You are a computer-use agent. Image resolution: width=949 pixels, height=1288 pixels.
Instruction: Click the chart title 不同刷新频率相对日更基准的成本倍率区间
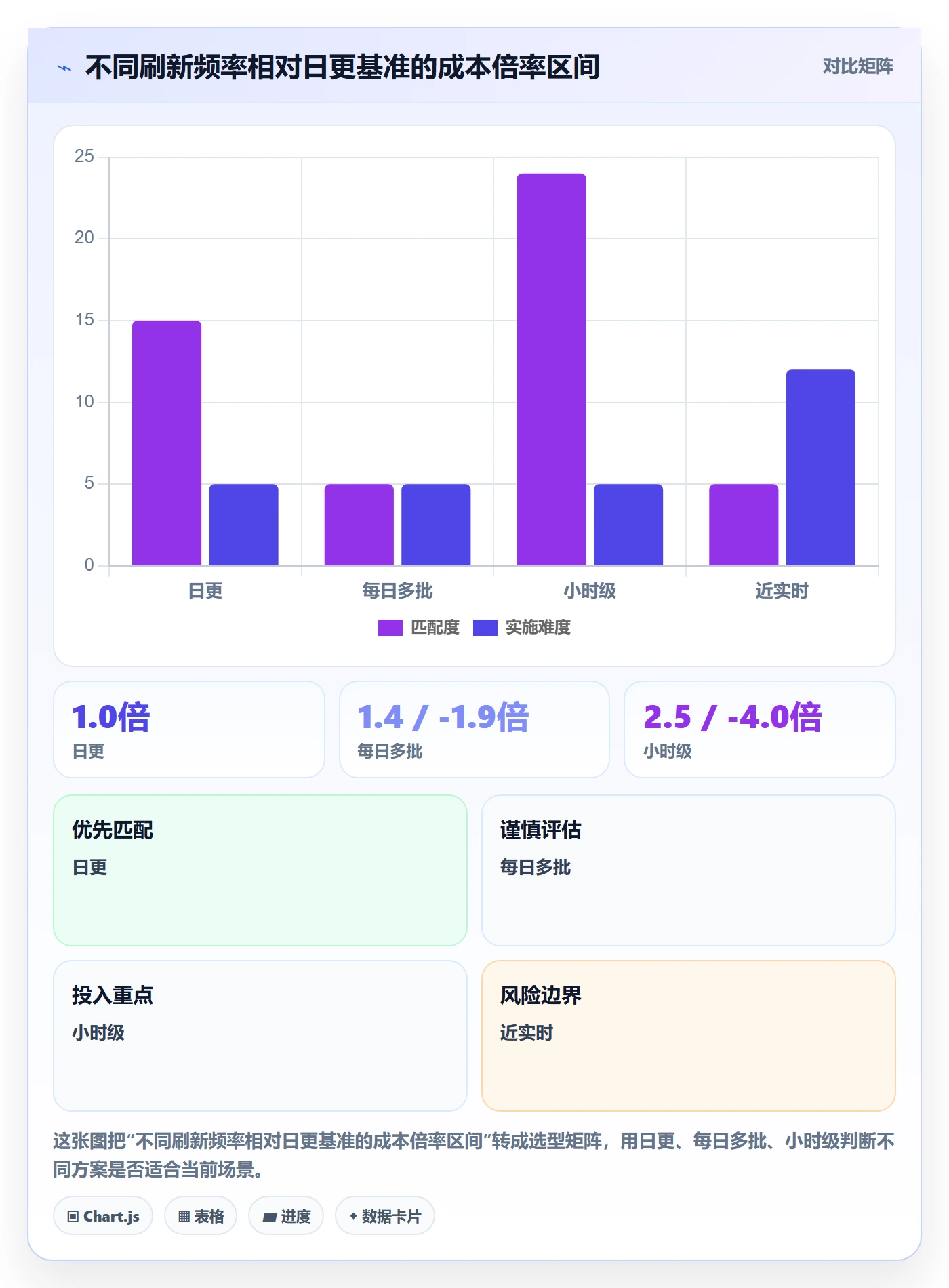pyautogui.click(x=342, y=67)
